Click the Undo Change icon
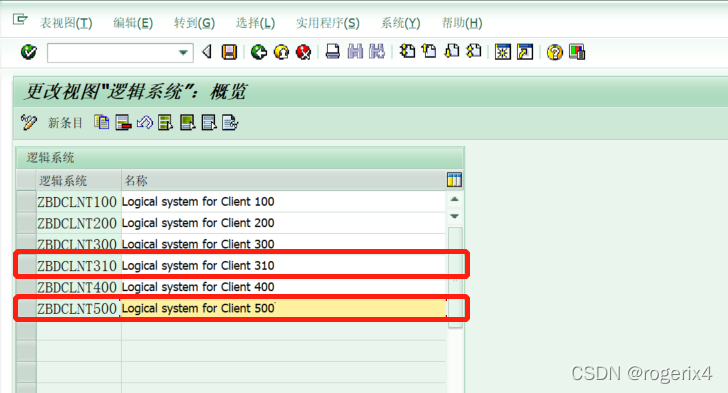 [x=144, y=123]
